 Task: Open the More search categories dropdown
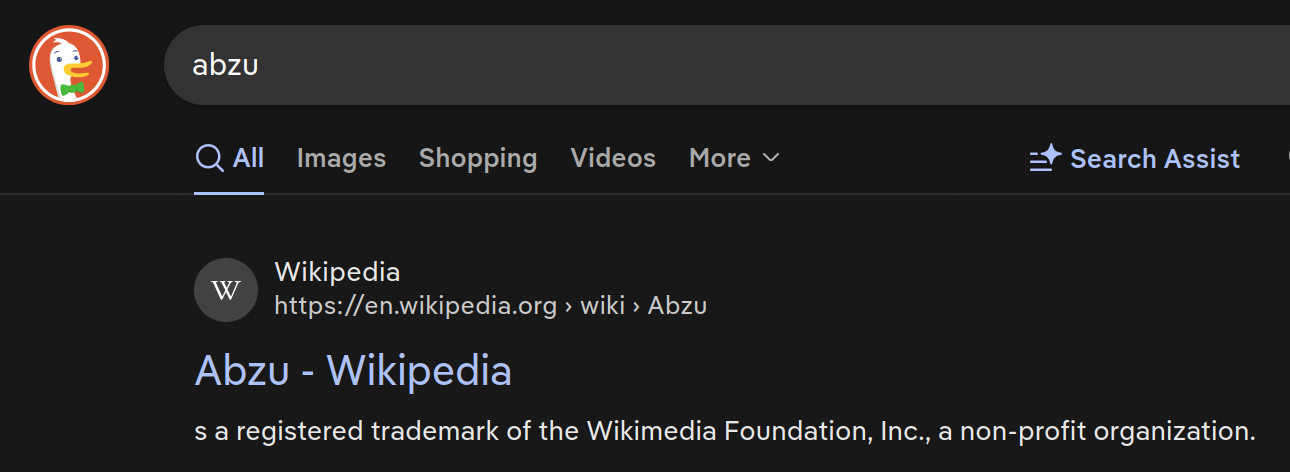(x=734, y=158)
